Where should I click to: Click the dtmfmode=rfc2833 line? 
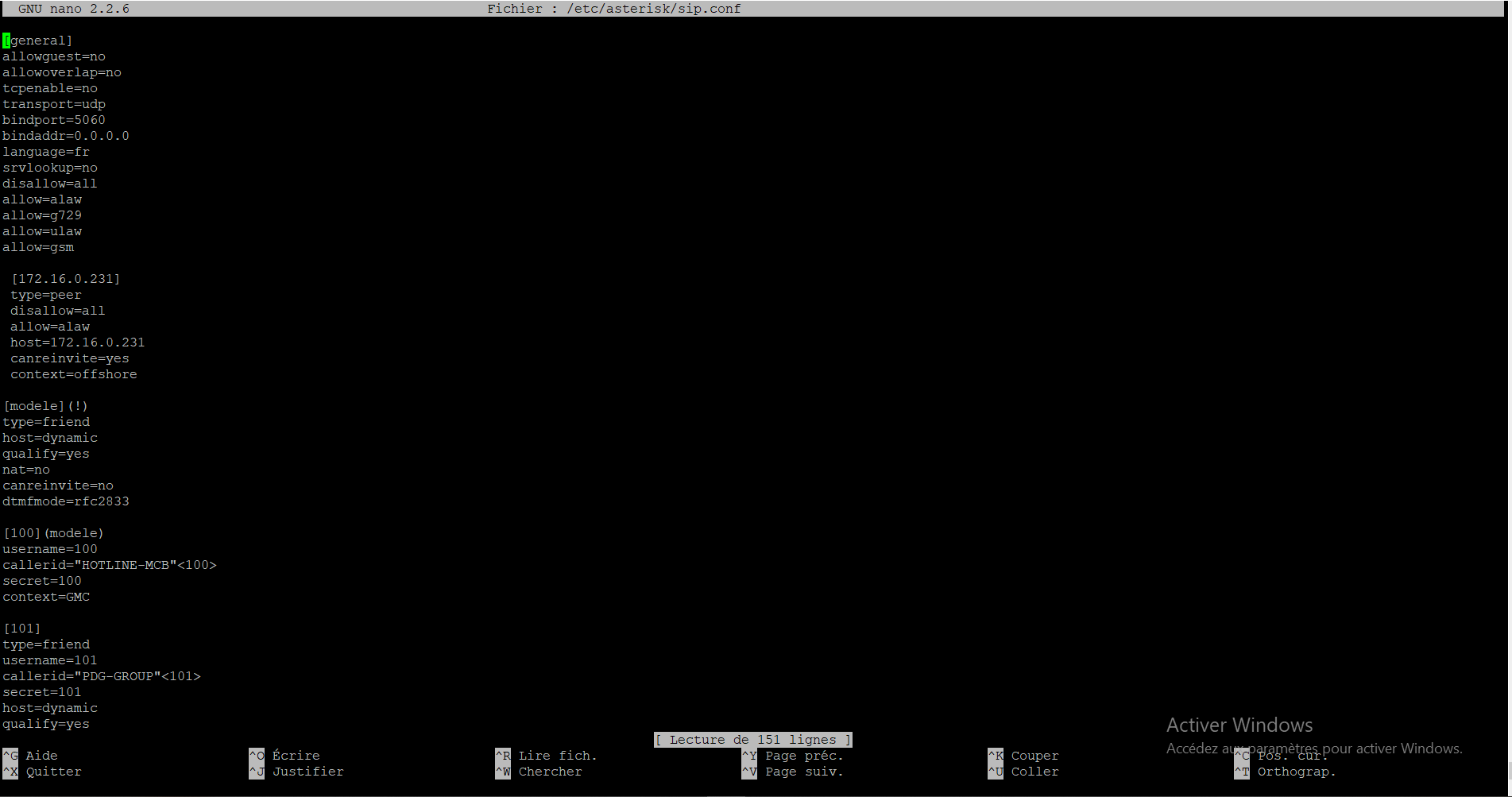pos(66,501)
